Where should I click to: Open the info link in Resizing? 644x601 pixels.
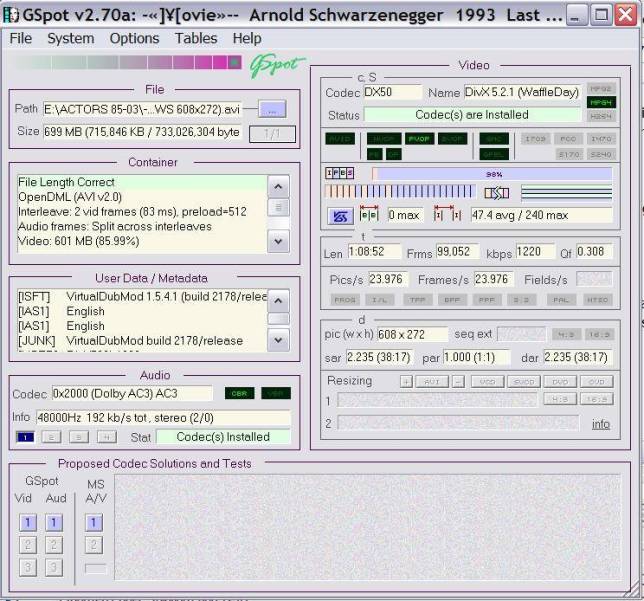pos(600,424)
